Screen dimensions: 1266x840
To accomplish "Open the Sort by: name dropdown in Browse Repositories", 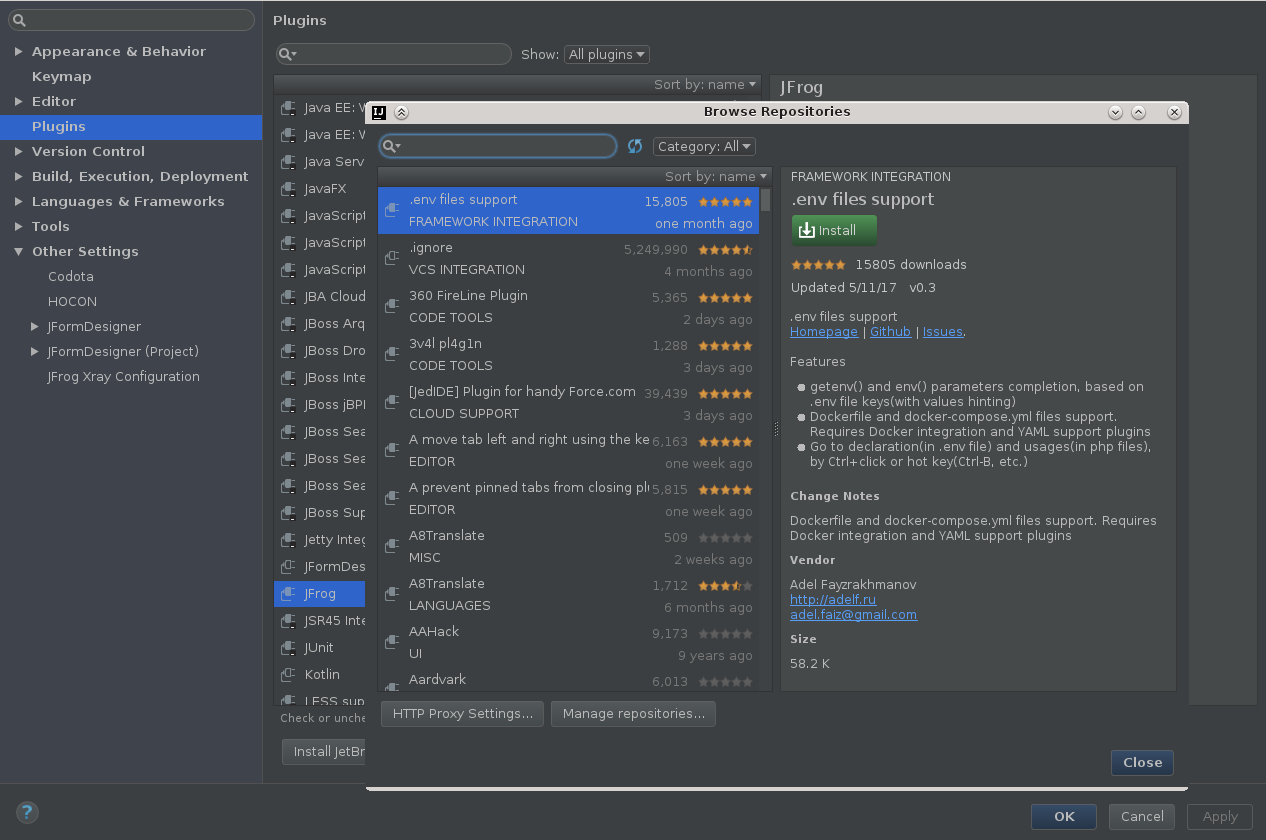I will [716, 176].
